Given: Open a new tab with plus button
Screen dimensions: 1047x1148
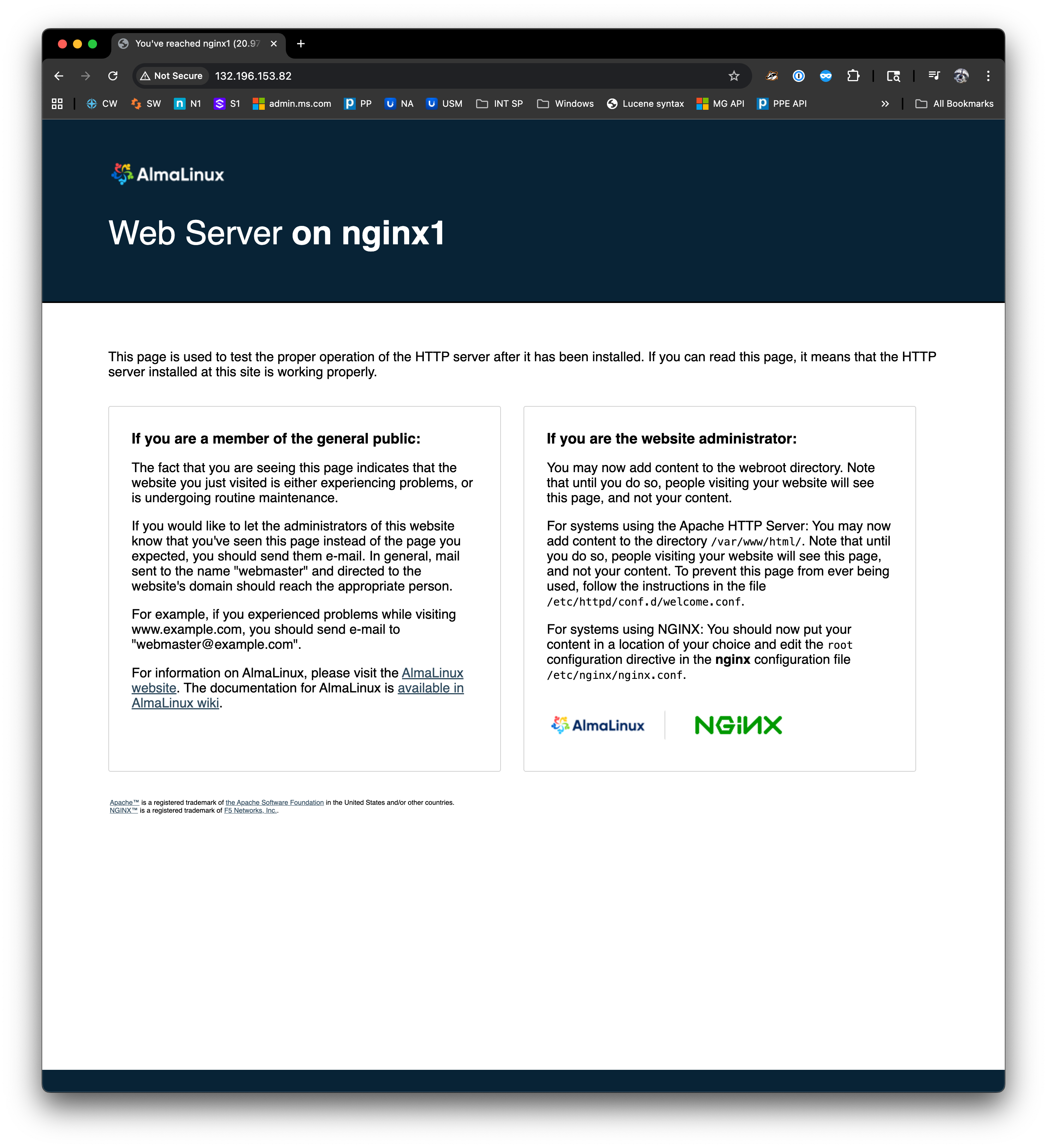Looking at the screenshot, I should pyautogui.click(x=301, y=44).
